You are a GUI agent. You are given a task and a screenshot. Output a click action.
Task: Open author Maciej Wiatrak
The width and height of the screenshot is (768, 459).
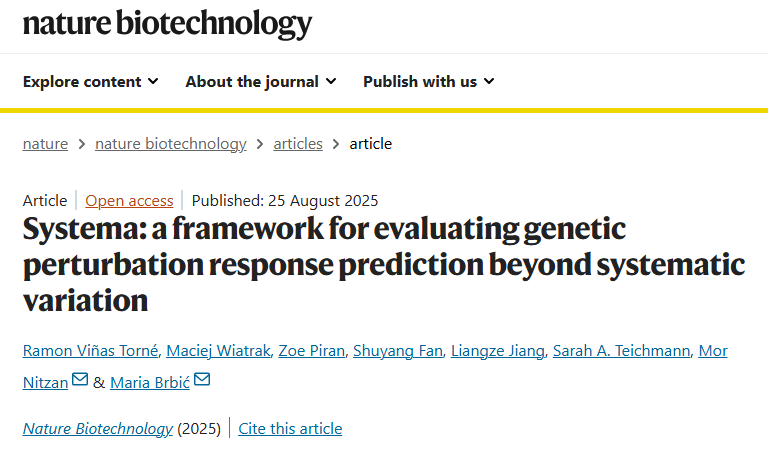point(218,351)
